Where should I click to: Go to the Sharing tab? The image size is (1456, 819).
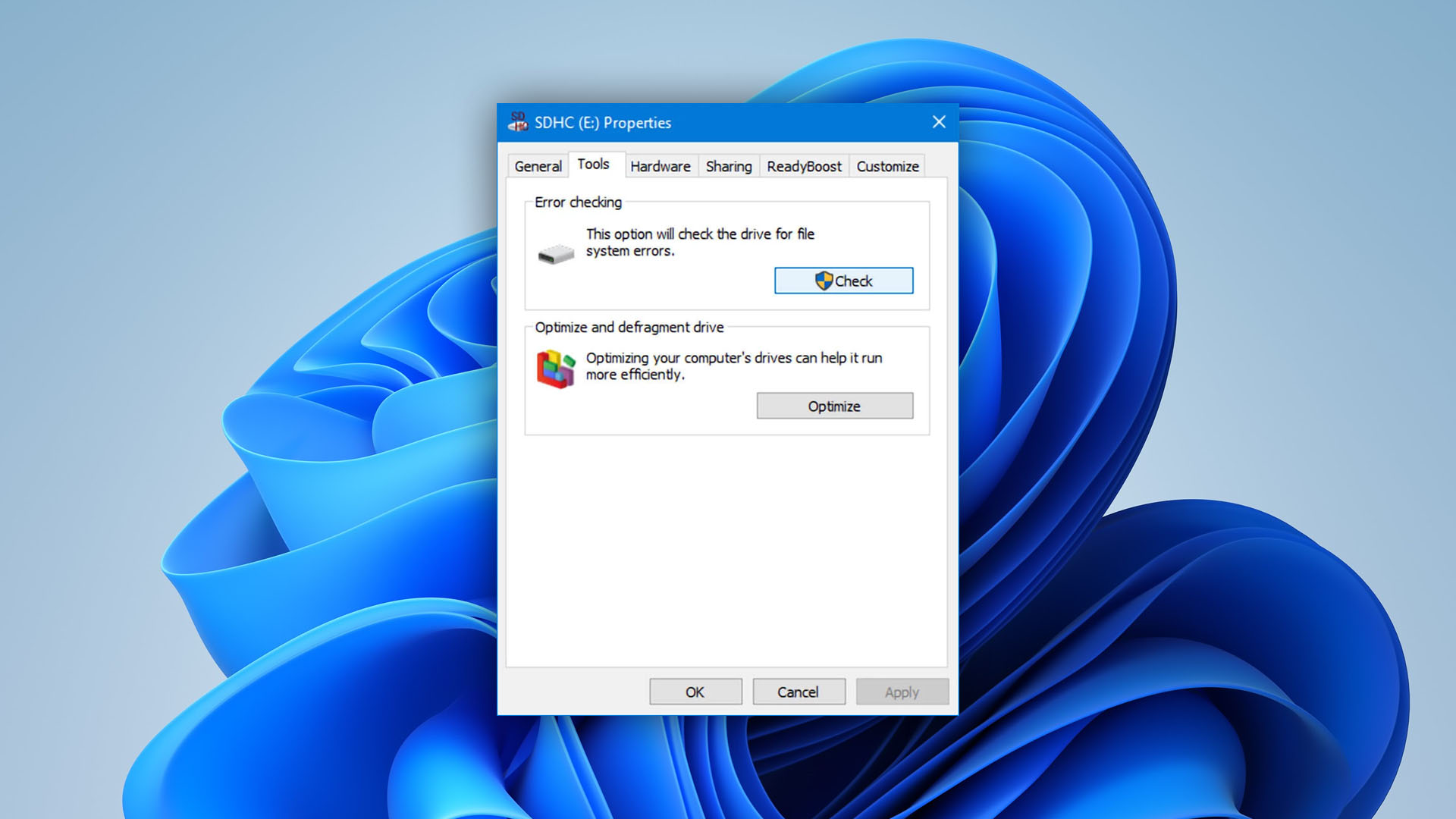[729, 166]
